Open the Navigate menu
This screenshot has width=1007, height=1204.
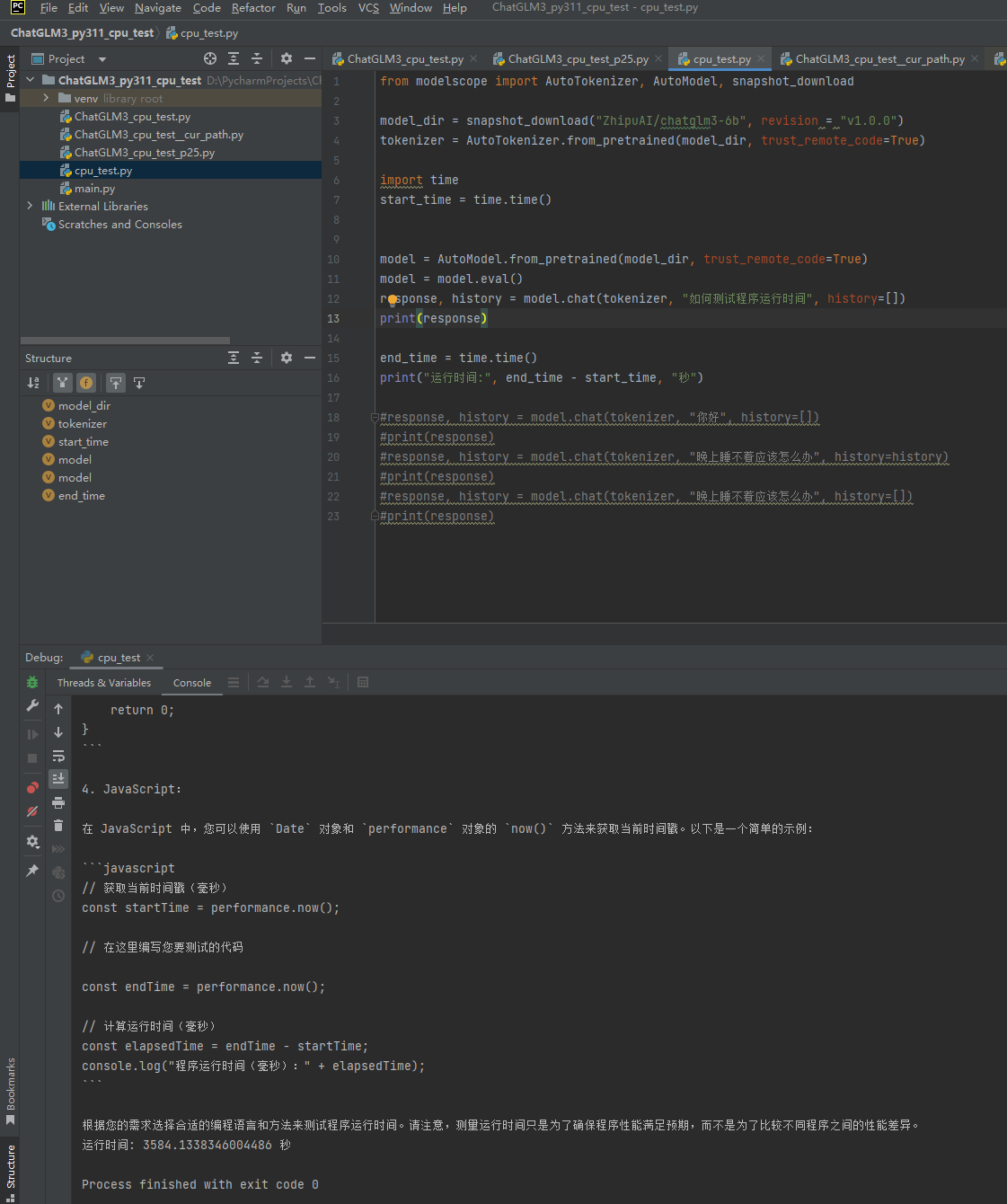(x=158, y=8)
